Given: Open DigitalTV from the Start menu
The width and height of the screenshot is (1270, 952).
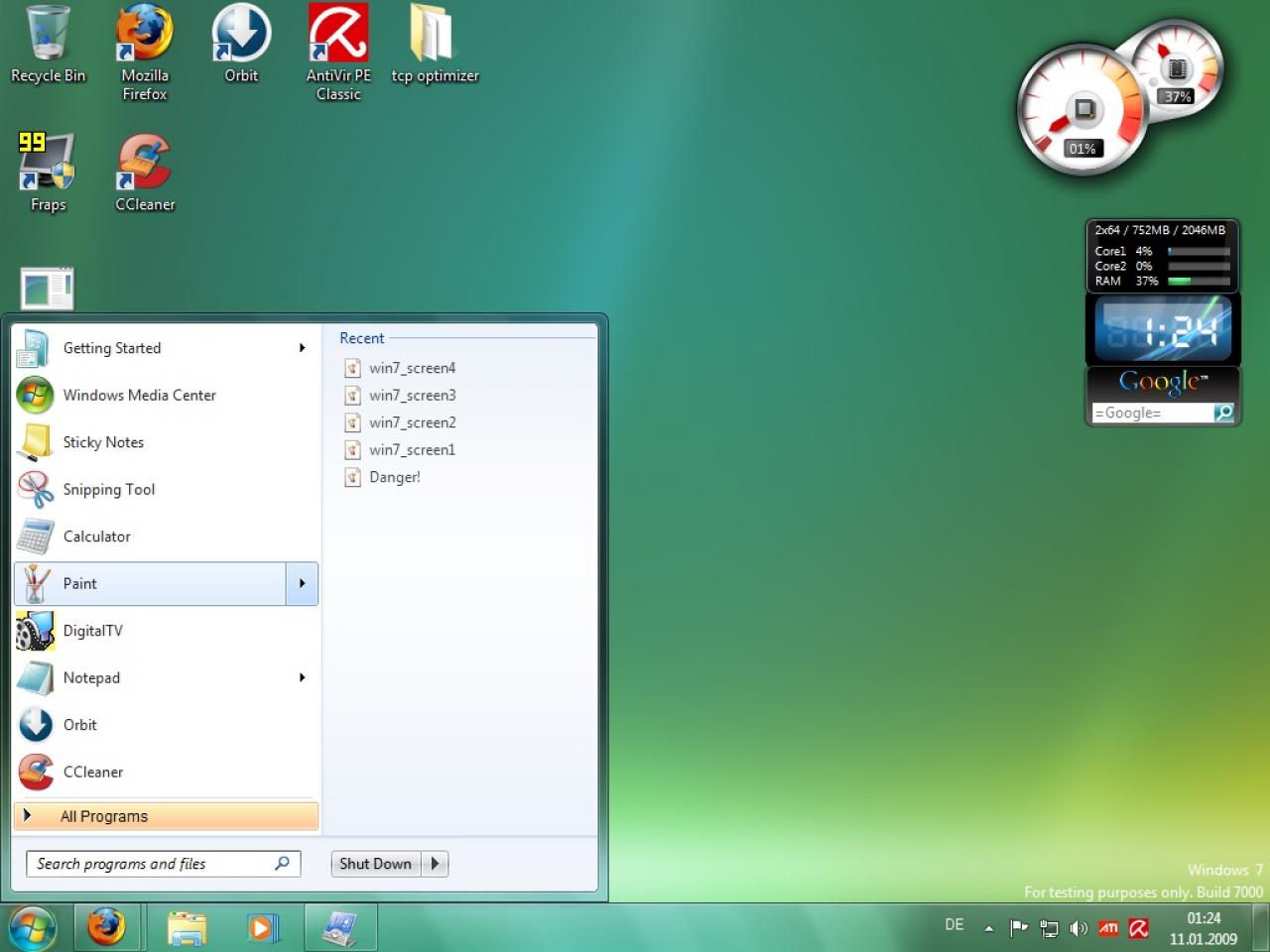Looking at the screenshot, I should [166, 631].
